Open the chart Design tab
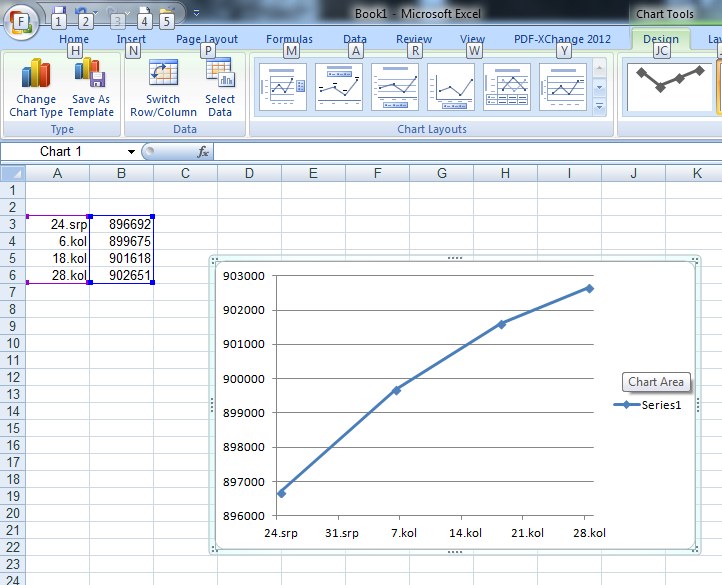The image size is (722, 585). (661, 39)
